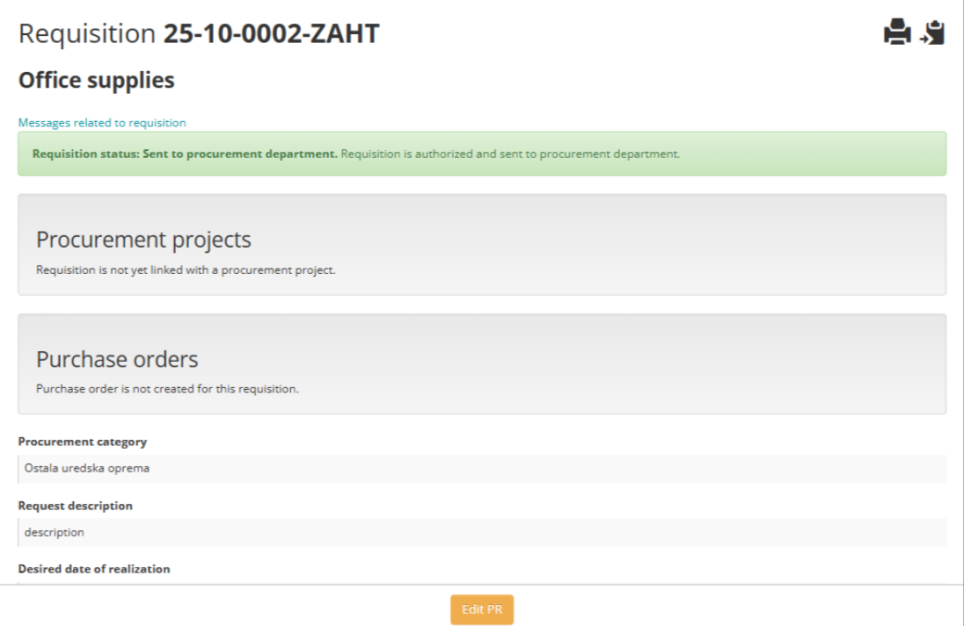Click the Purchase orders panel heading
The image size is (964, 626).
tap(117, 359)
